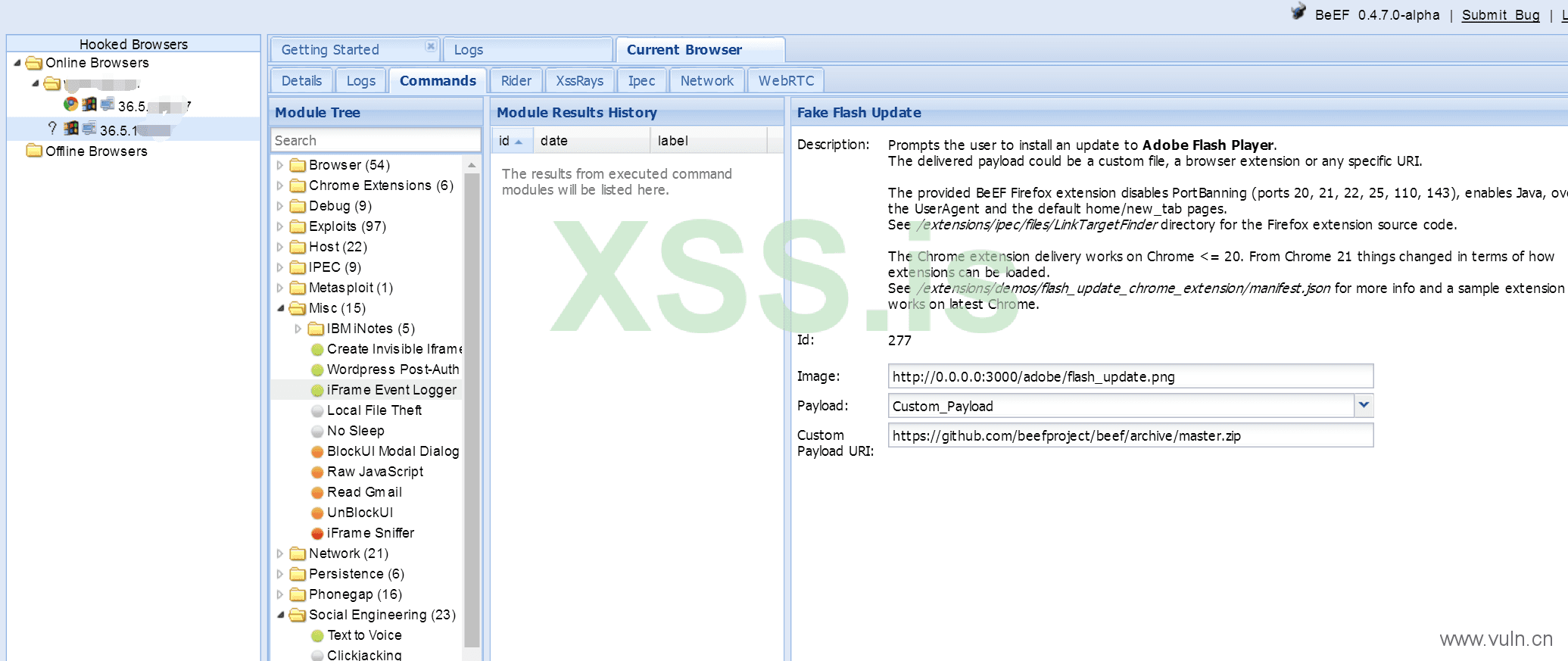Screen dimensions: 1568x661
Task: Click the Exploits (97) folder icon
Action: click(x=298, y=226)
